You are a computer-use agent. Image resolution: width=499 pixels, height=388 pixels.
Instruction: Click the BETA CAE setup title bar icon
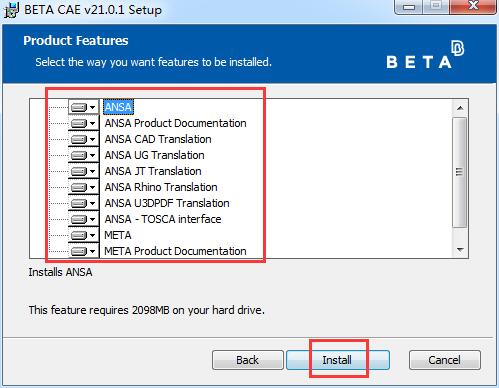click(x=11, y=9)
